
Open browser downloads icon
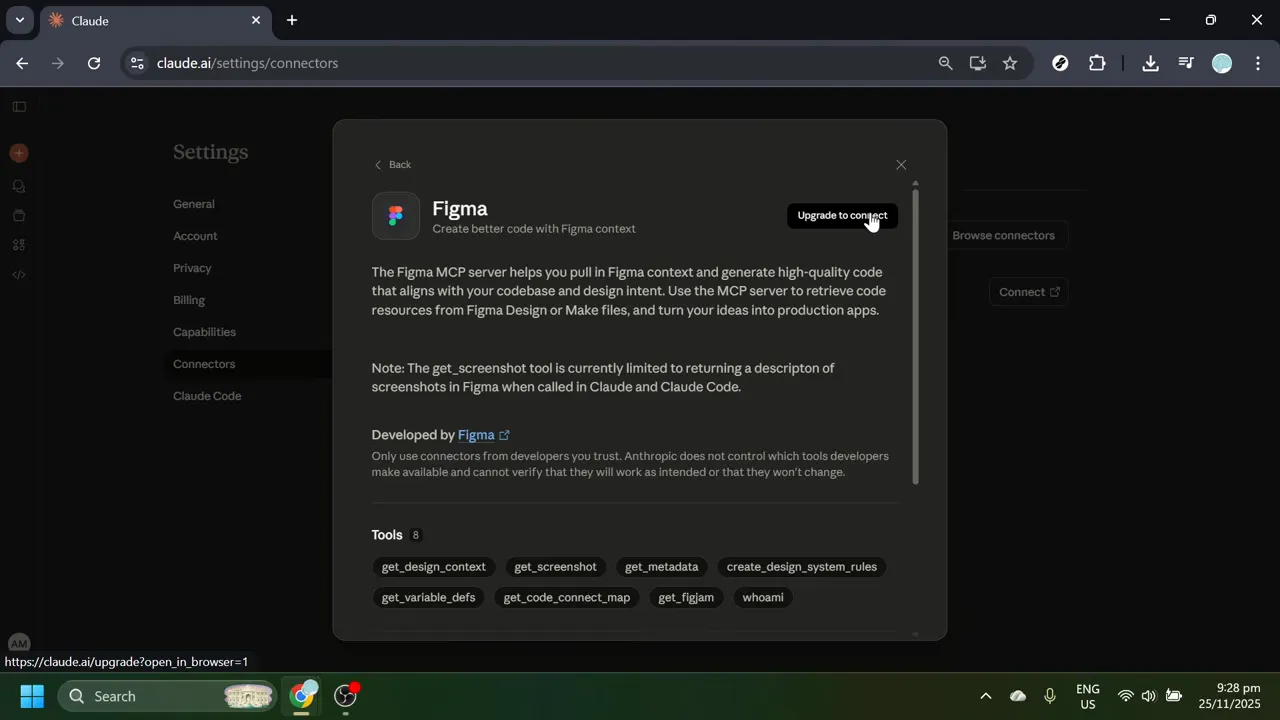click(1150, 63)
